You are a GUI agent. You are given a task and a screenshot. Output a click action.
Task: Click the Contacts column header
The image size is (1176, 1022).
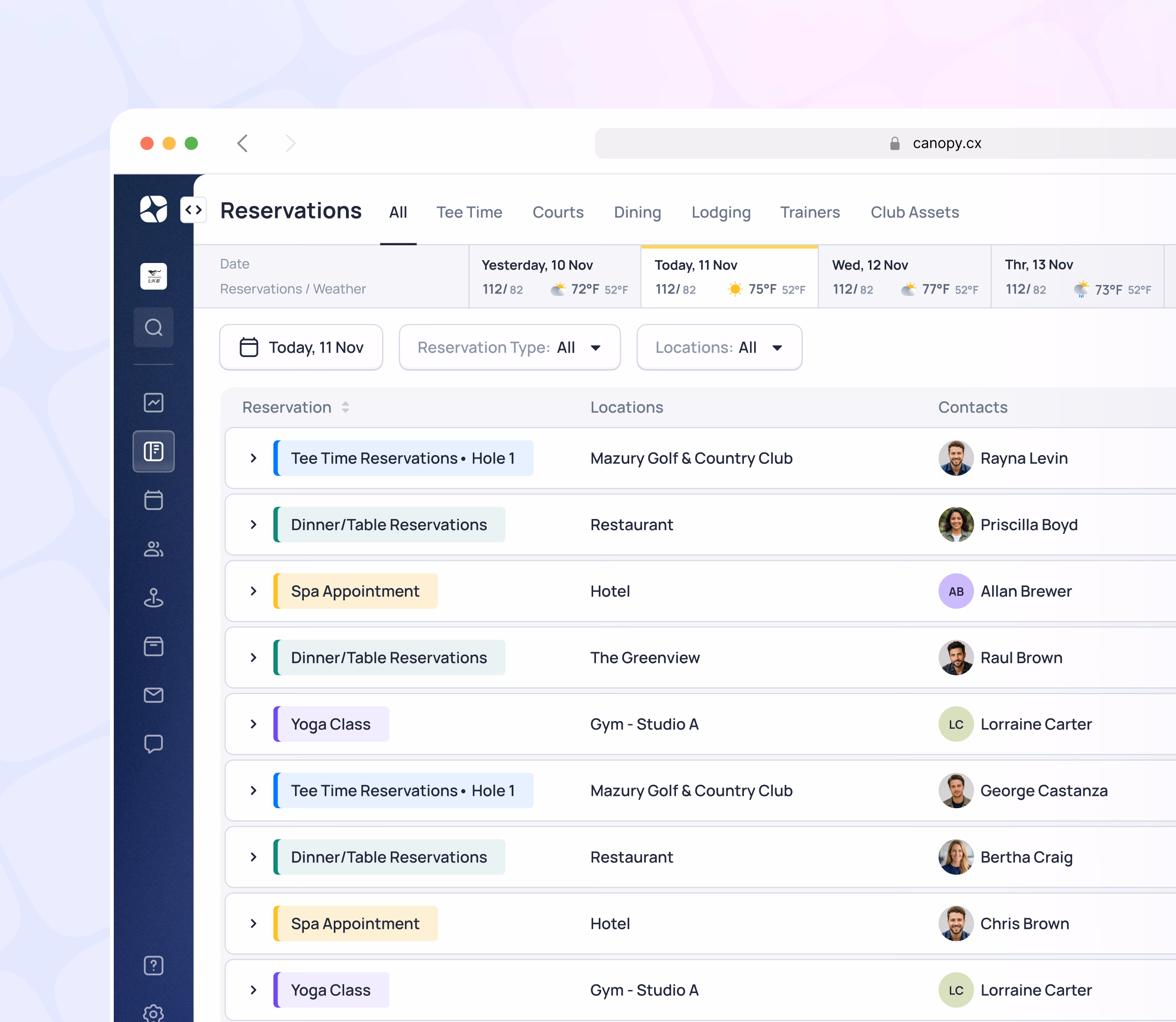973,407
